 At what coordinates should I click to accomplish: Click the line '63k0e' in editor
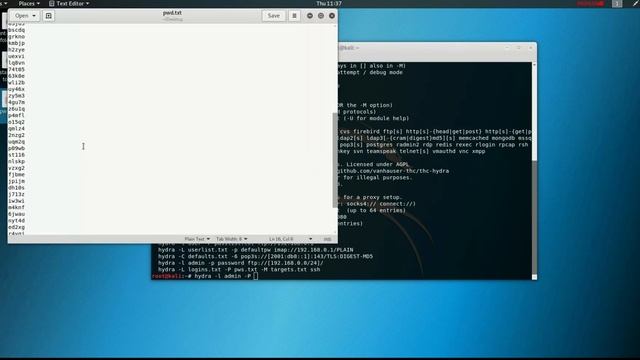coord(17,76)
